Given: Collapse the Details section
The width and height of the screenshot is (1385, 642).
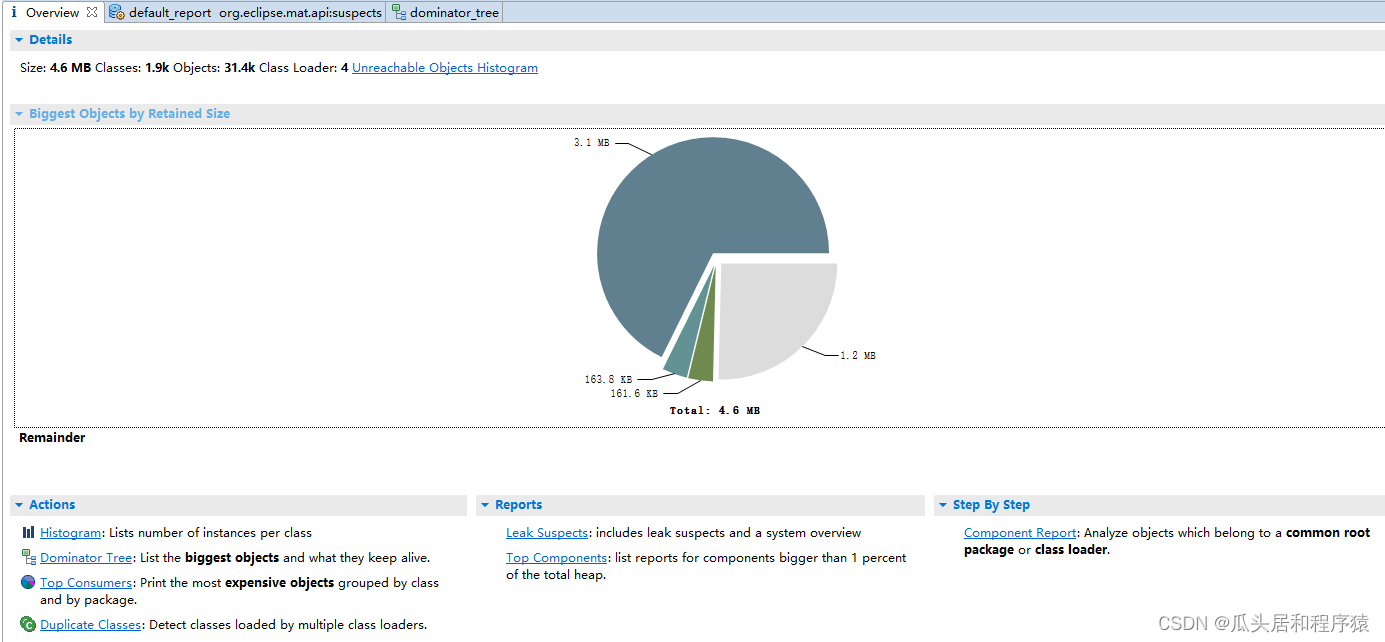Looking at the screenshot, I should click(x=19, y=40).
